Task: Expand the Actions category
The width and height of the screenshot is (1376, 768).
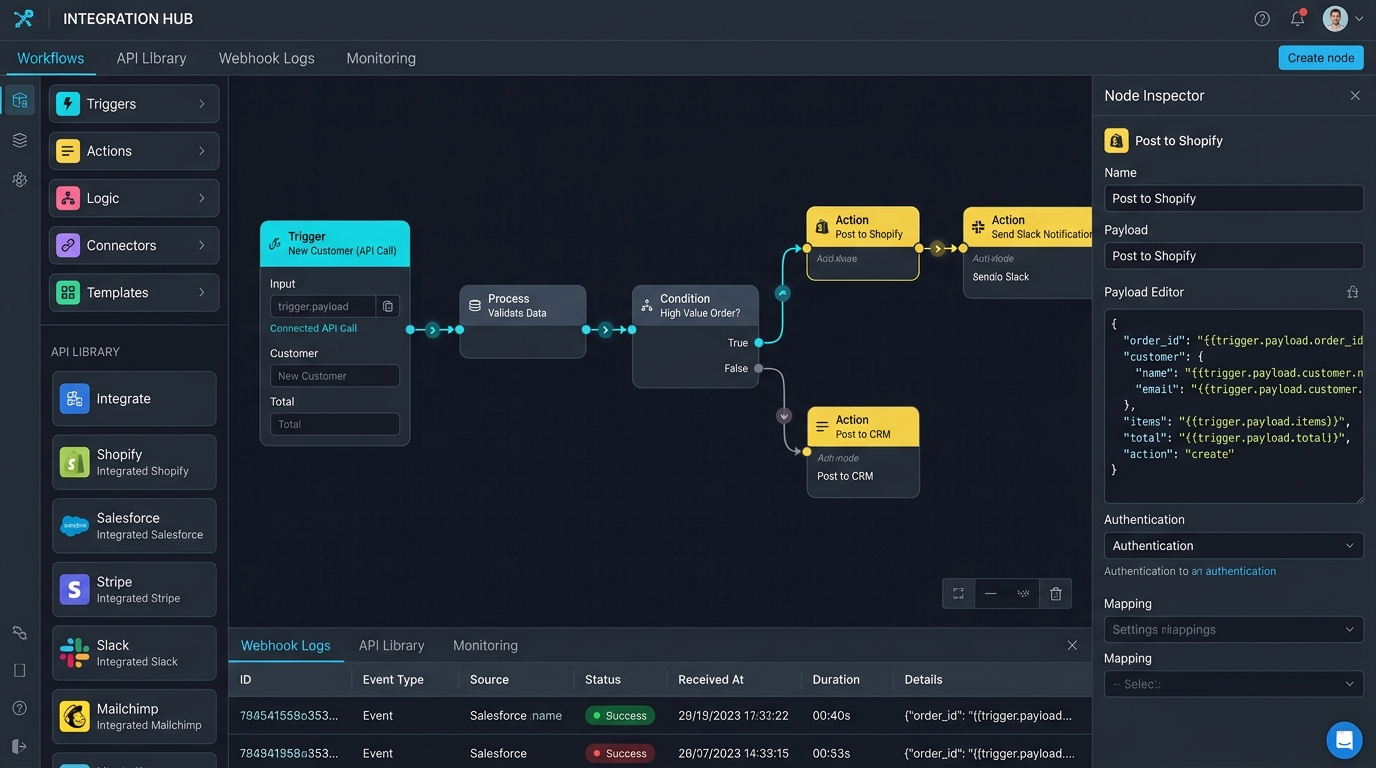Action: (x=134, y=151)
